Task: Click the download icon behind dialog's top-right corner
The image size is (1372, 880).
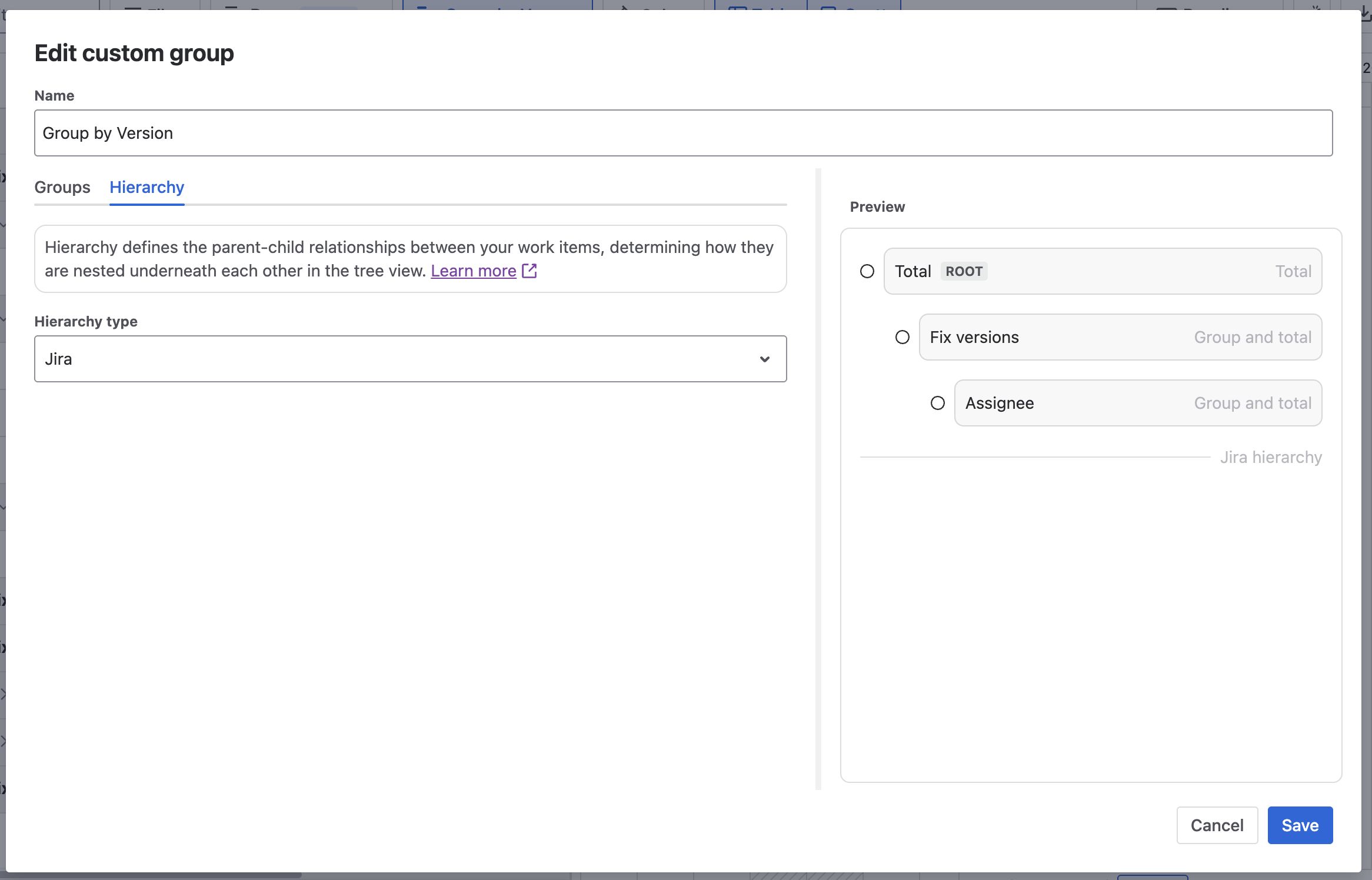Action: pyautogui.click(x=1366, y=12)
